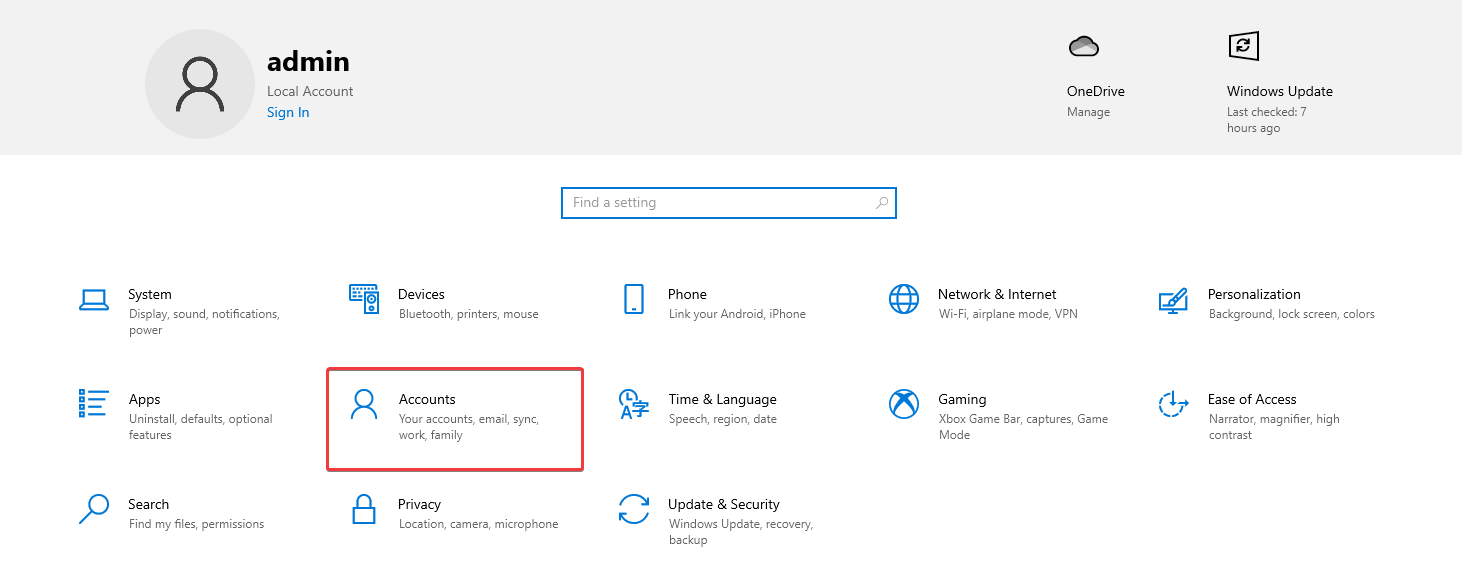Open the Windows Update header icon
This screenshot has width=1462, height=586.
1243,46
